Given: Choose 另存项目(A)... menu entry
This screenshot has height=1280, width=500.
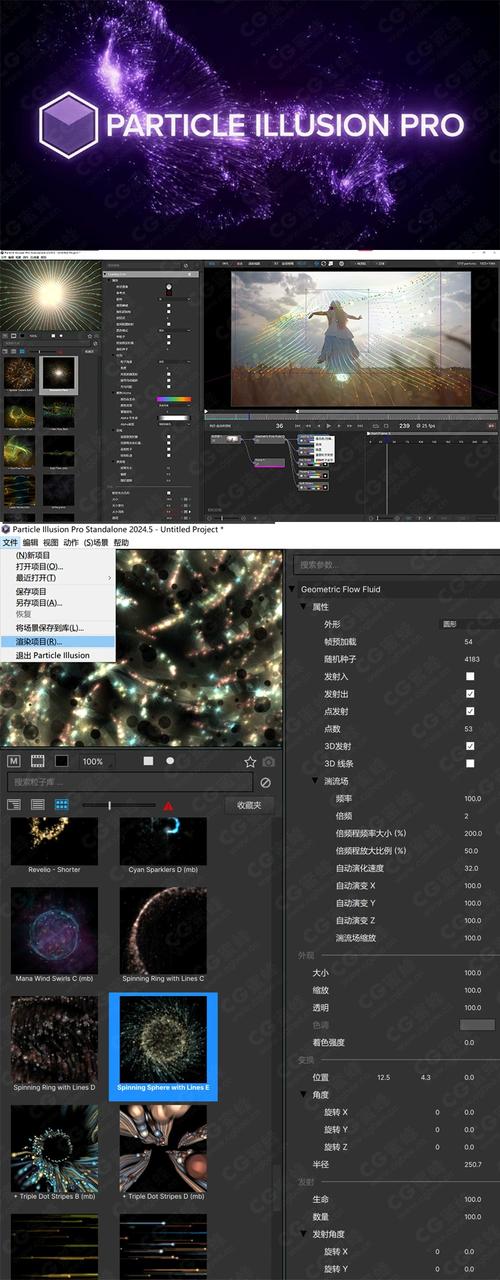Looking at the screenshot, I should pos(58,603).
